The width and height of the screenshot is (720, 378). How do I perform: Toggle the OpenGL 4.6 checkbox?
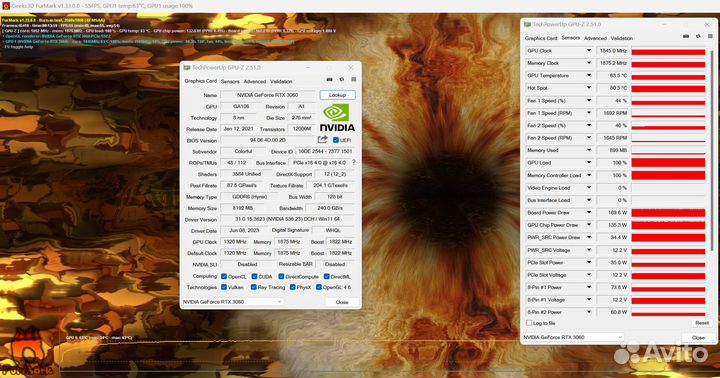click(319, 287)
